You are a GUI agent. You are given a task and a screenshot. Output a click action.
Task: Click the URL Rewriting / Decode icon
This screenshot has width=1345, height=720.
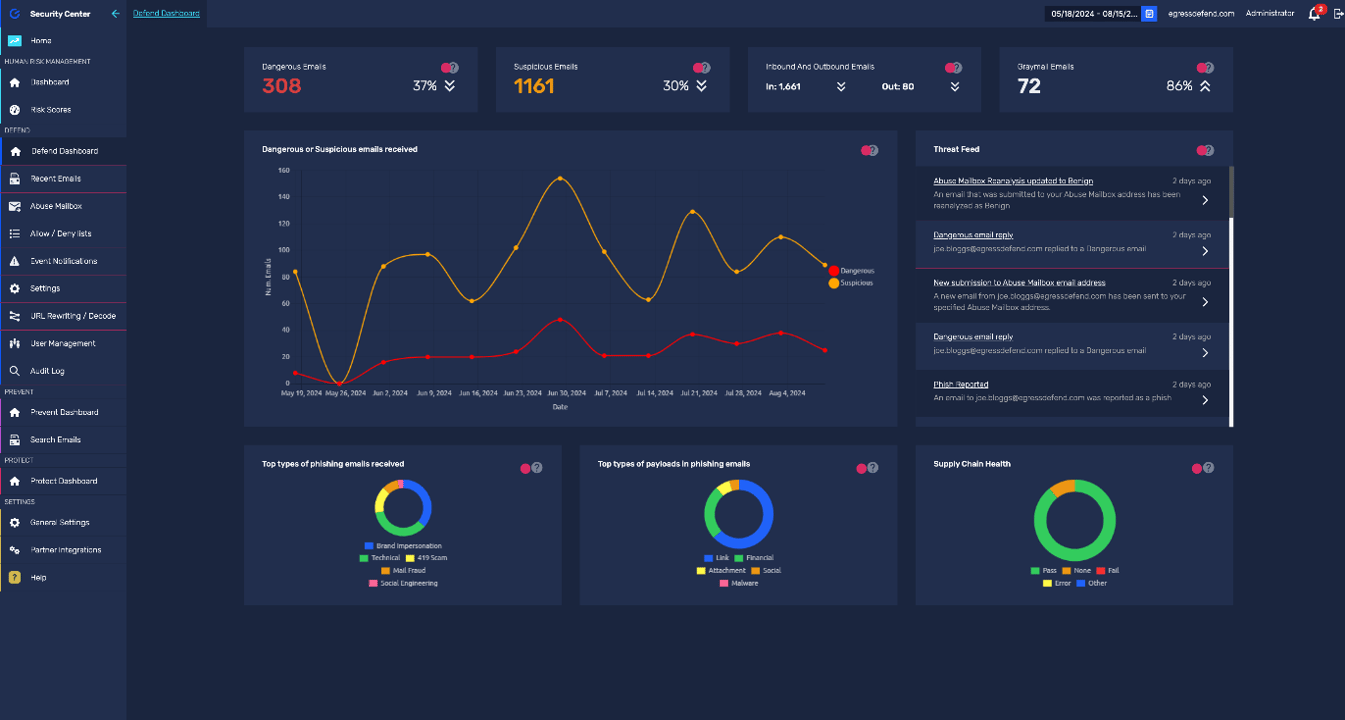(x=15, y=316)
